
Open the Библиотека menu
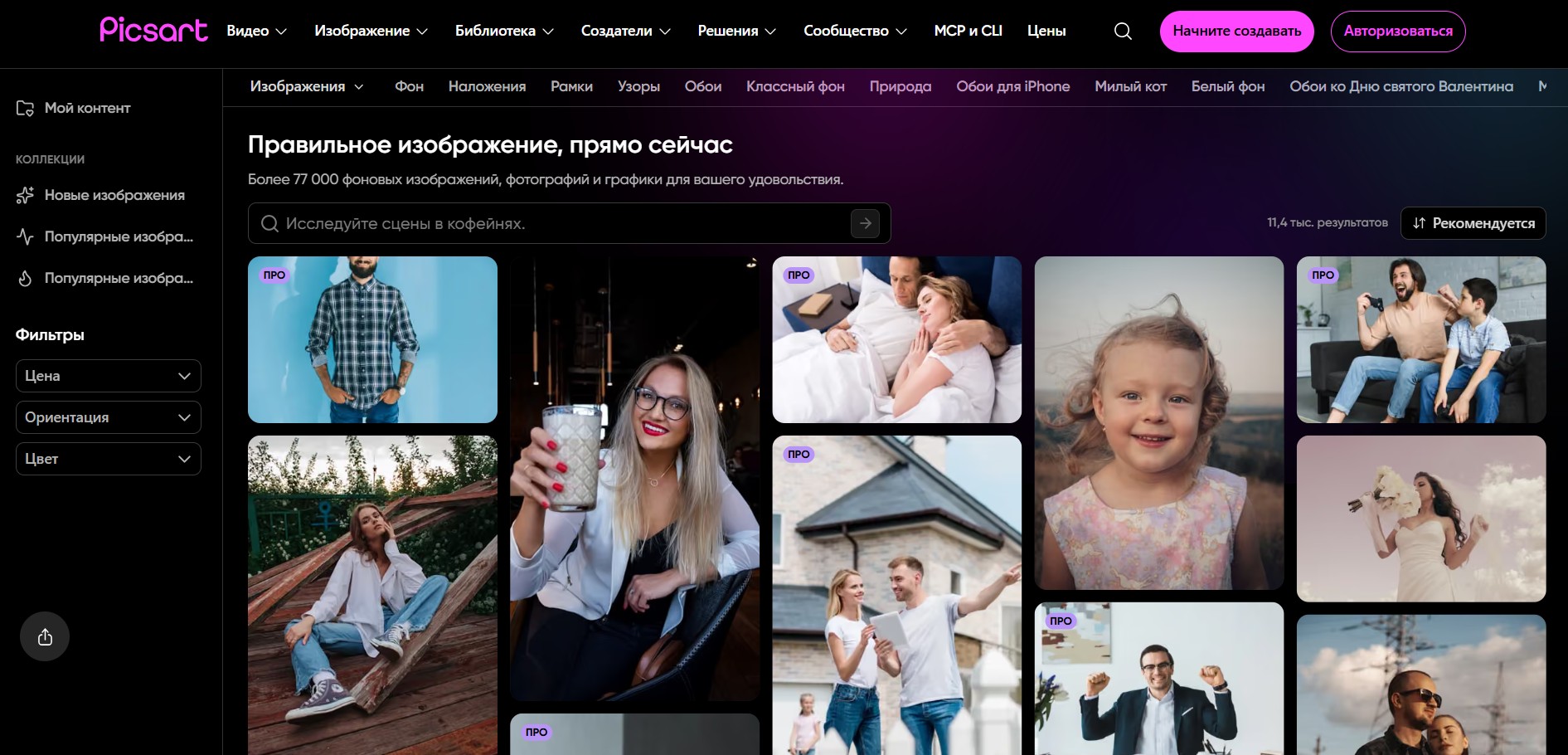(504, 31)
